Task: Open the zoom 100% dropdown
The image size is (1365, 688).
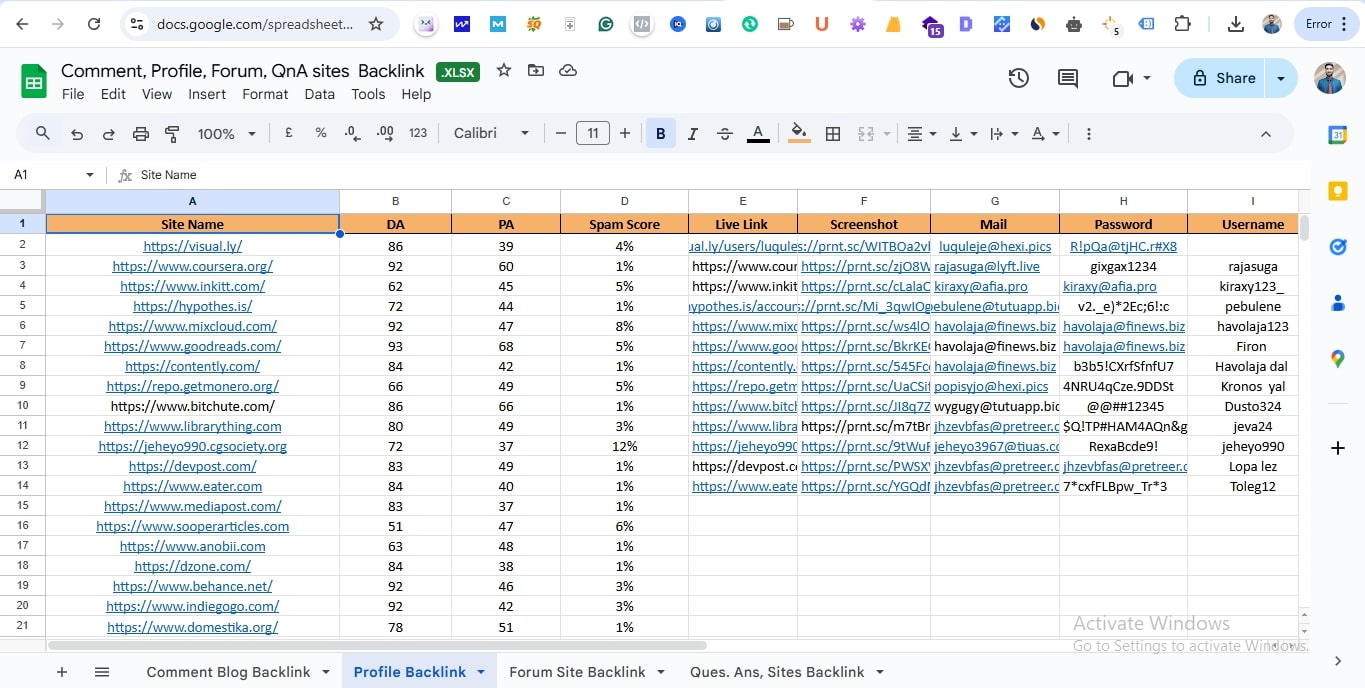Action: [x=227, y=134]
